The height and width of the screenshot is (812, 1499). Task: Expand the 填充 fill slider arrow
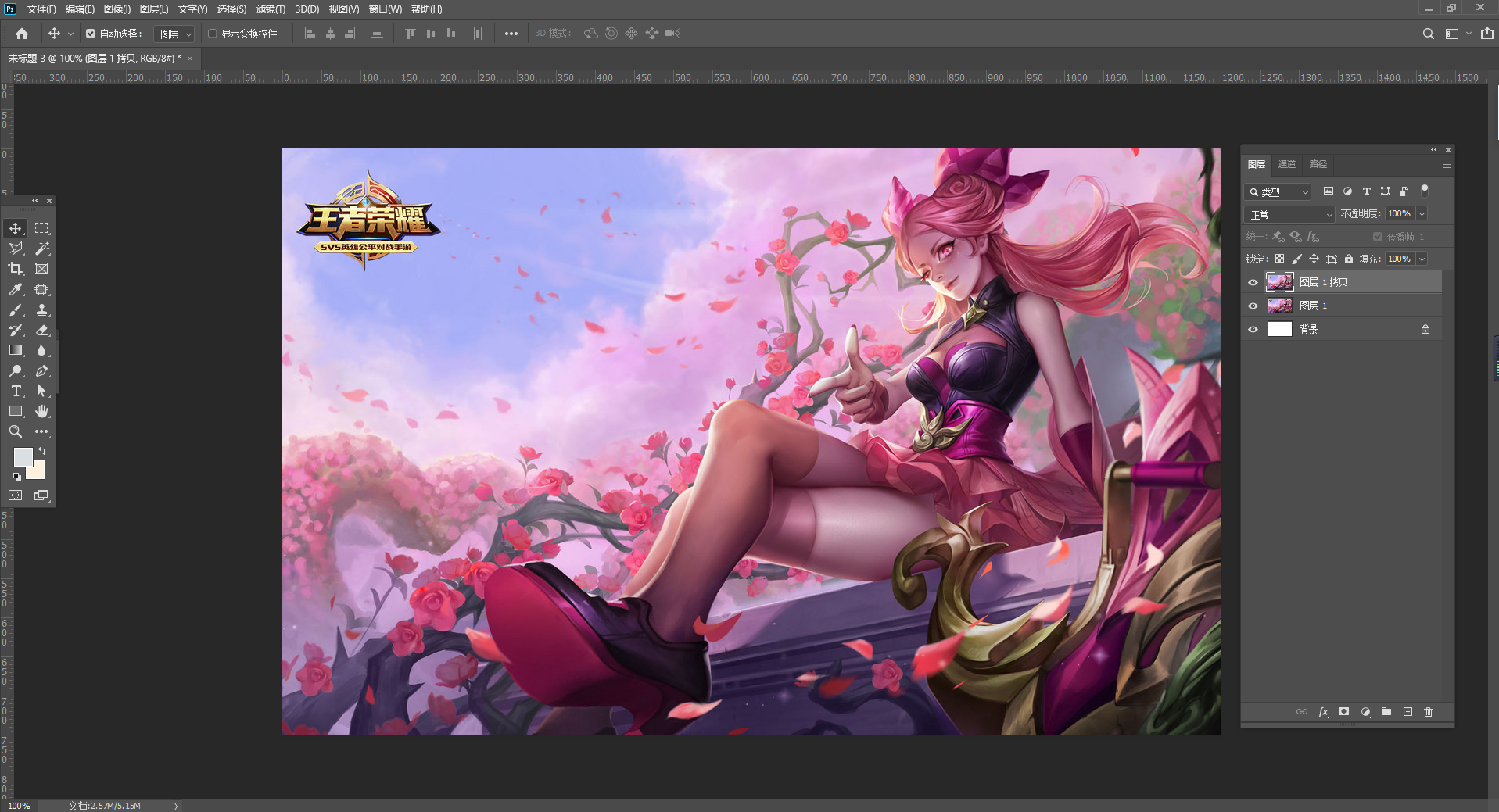point(1422,259)
